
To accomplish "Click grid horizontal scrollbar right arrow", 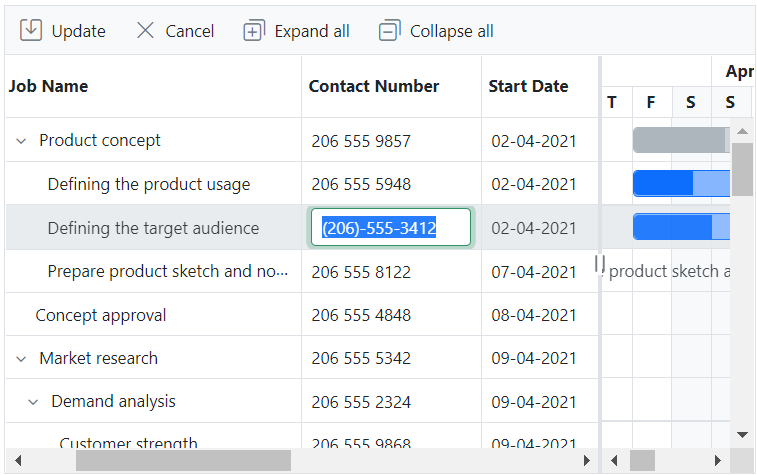I will coord(587,461).
